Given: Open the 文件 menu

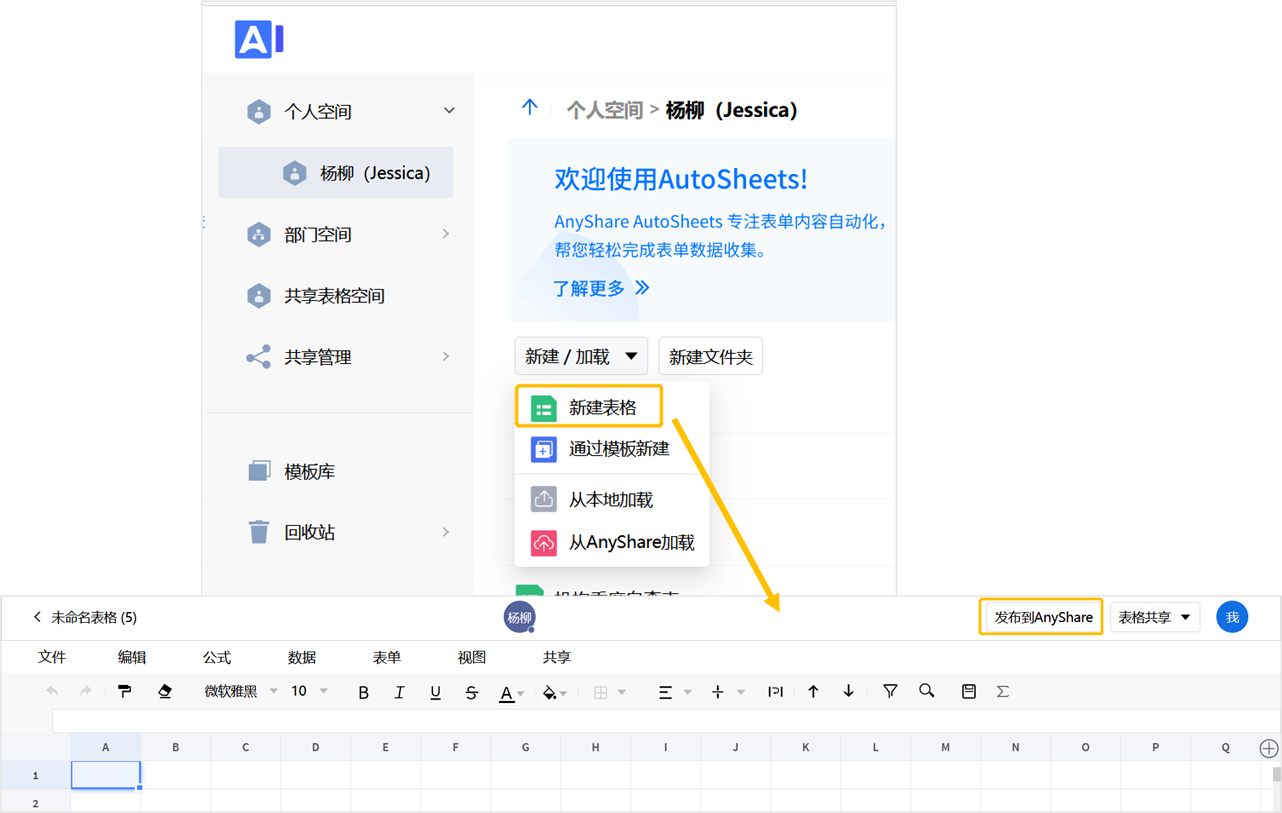Looking at the screenshot, I should [52, 657].
